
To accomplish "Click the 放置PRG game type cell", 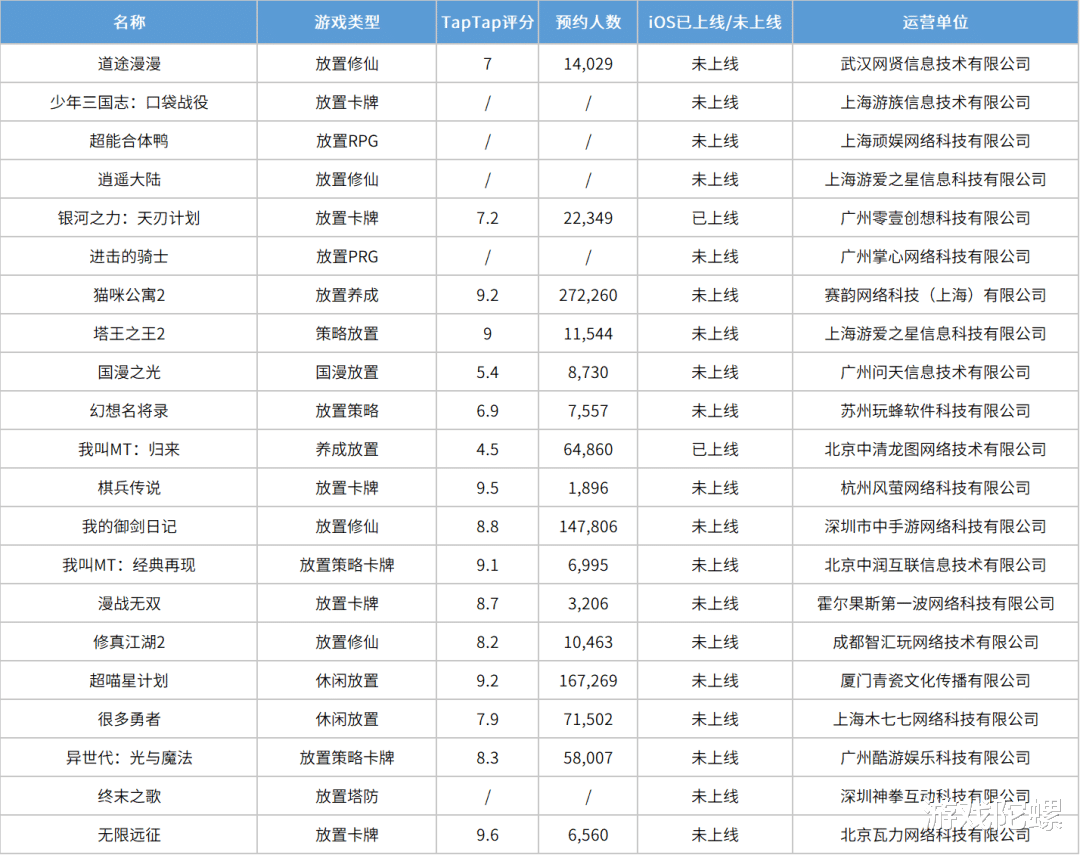I will point(347,257).
